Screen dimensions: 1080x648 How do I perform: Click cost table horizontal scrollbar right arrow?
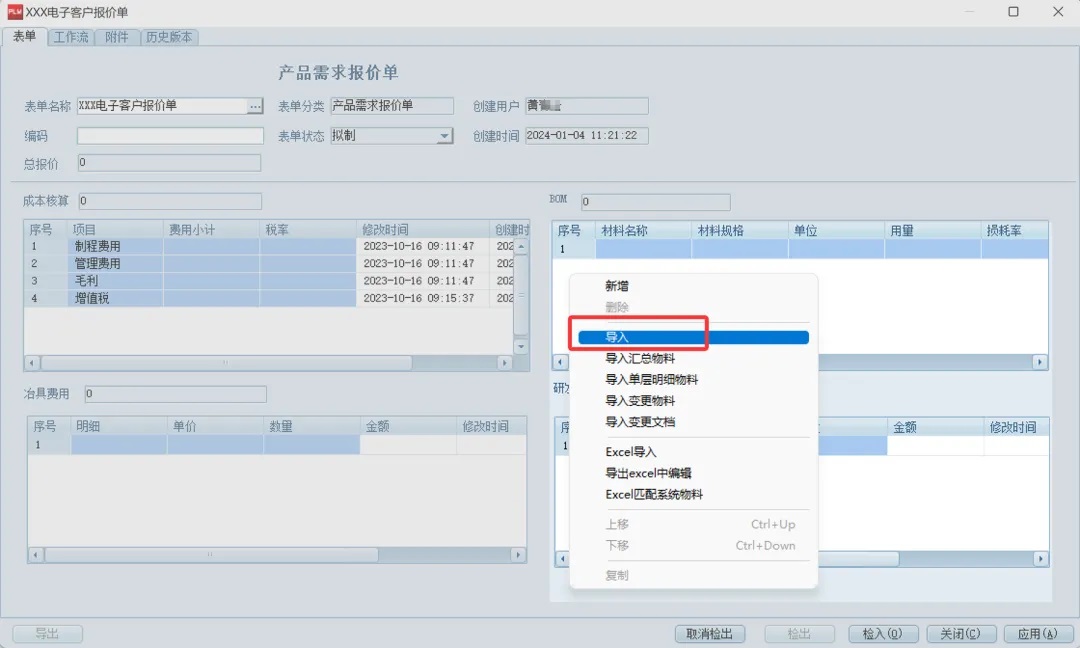(504, 362)
